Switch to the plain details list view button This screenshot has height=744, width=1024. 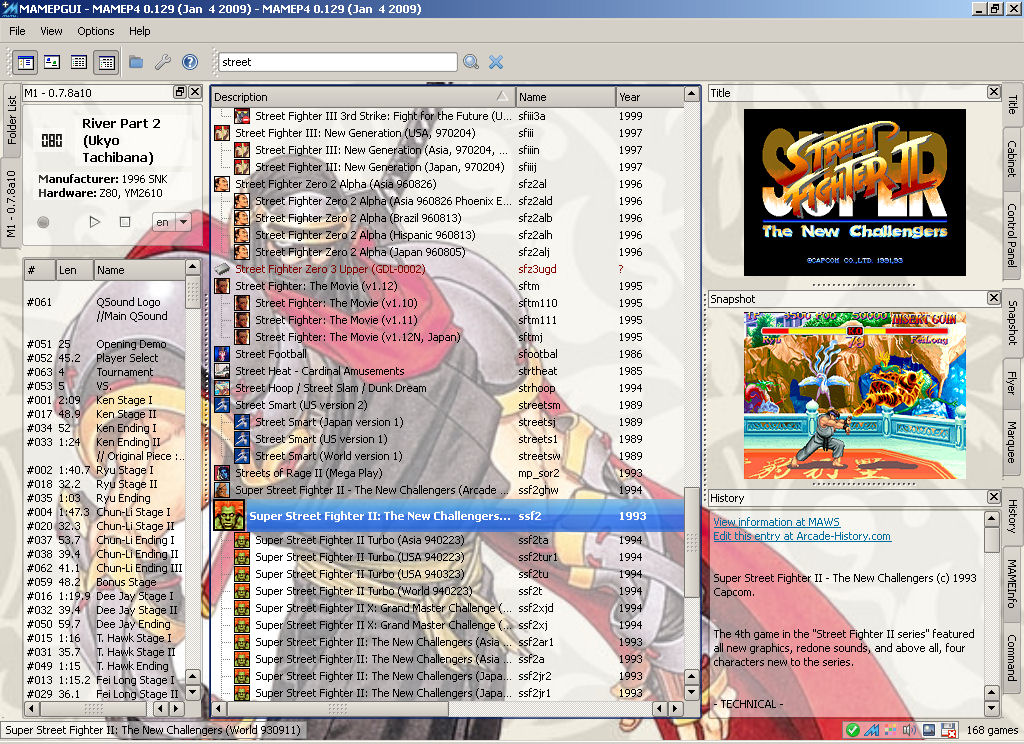[79, 62]
